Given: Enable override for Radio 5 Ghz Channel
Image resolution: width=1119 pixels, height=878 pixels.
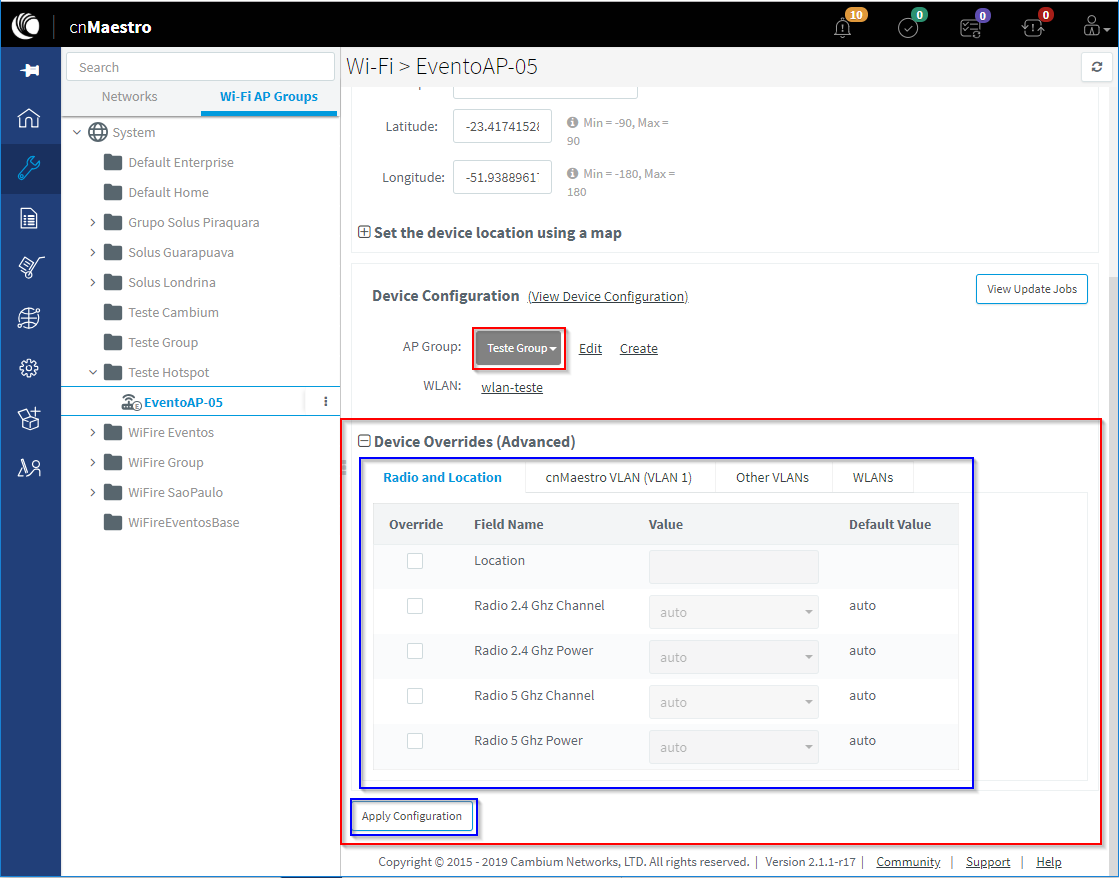Looking at the screenshot, I should 415,696.
